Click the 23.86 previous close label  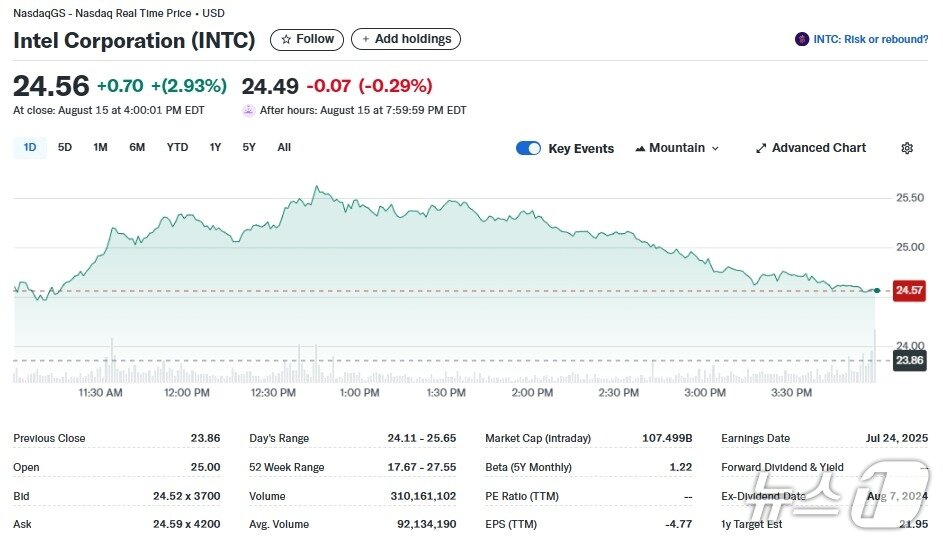point(908,360)
